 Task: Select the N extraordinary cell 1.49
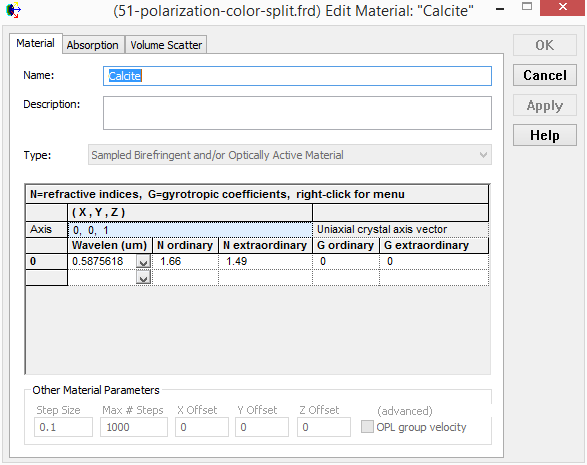pyautogui.click(x=265, y=261)
